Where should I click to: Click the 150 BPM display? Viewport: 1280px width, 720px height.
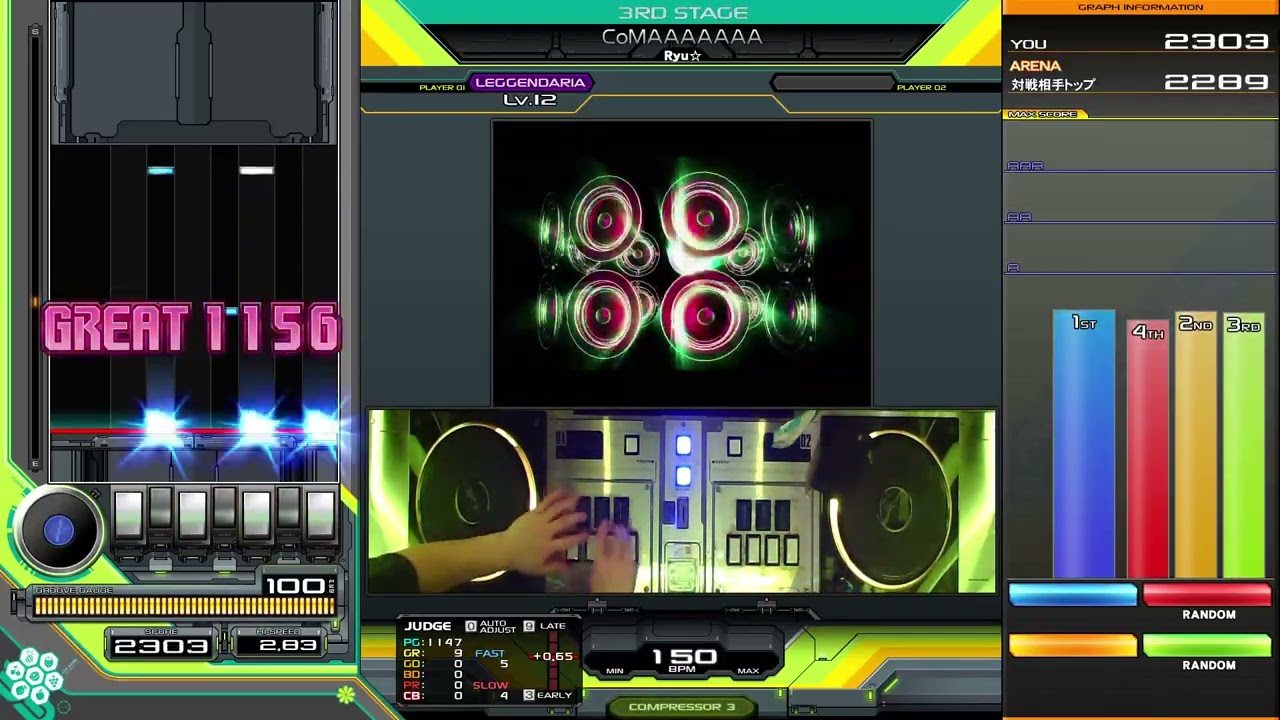coord(684,659)
